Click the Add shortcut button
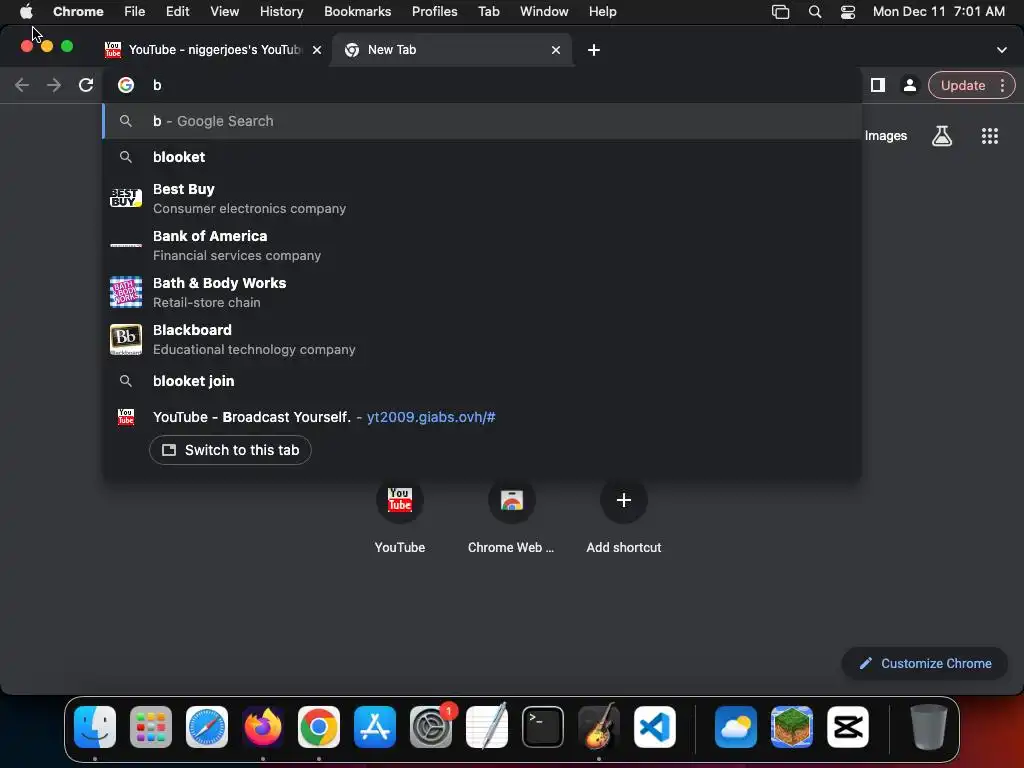 tap(624, 517)
